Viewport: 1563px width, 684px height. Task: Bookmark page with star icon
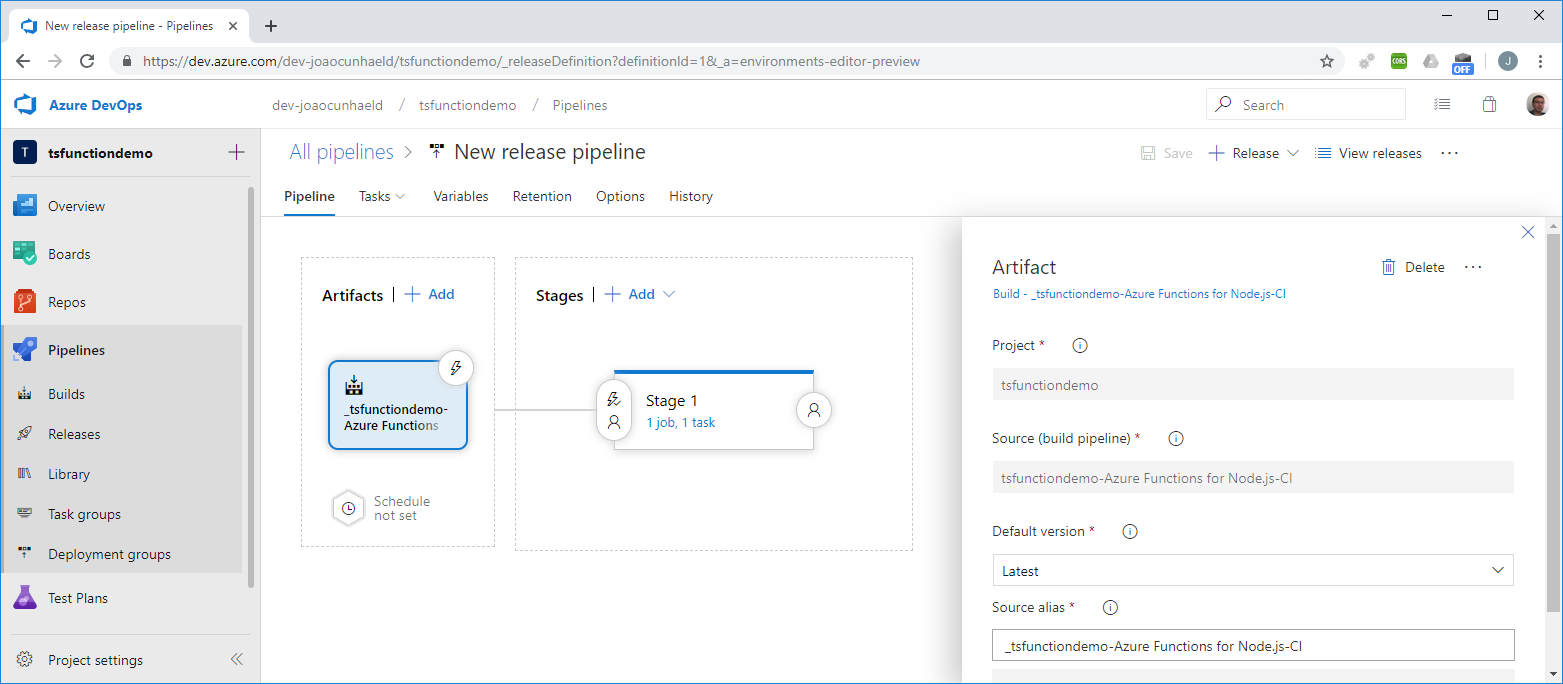tap(1327, 61)
